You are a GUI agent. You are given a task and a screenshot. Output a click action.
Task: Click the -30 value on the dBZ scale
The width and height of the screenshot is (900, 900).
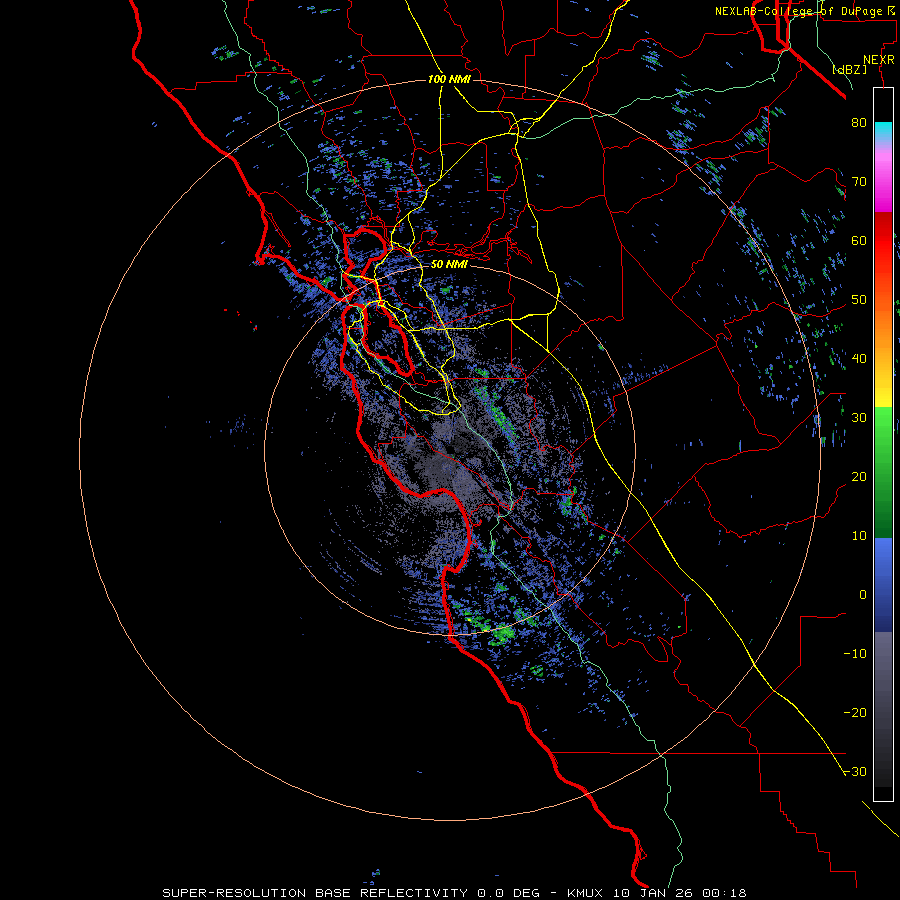855,772
